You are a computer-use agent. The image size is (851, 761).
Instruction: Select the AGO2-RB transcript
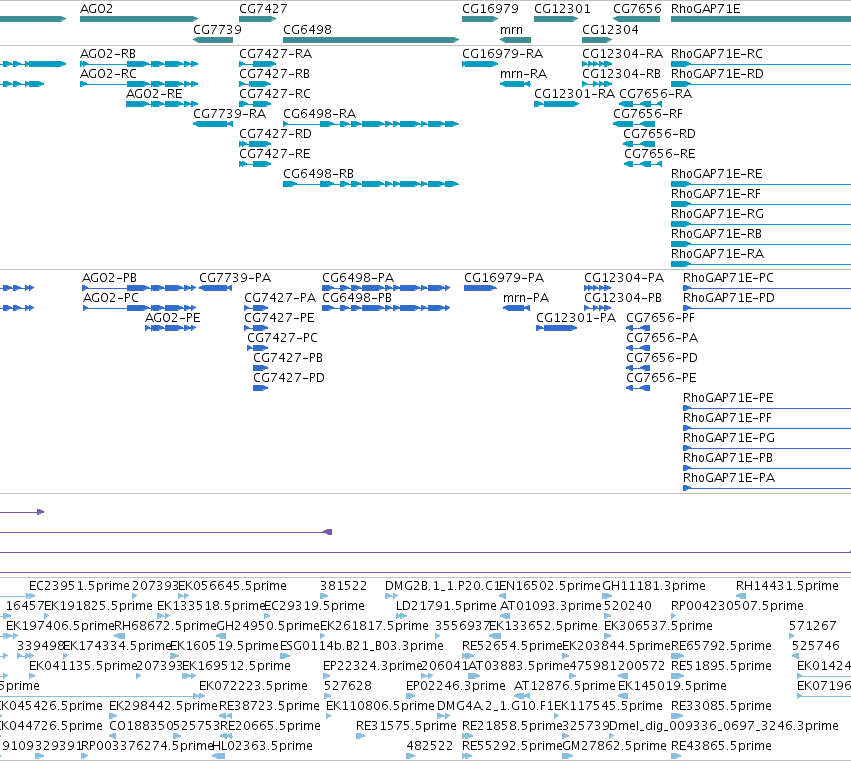click(138, 64)
